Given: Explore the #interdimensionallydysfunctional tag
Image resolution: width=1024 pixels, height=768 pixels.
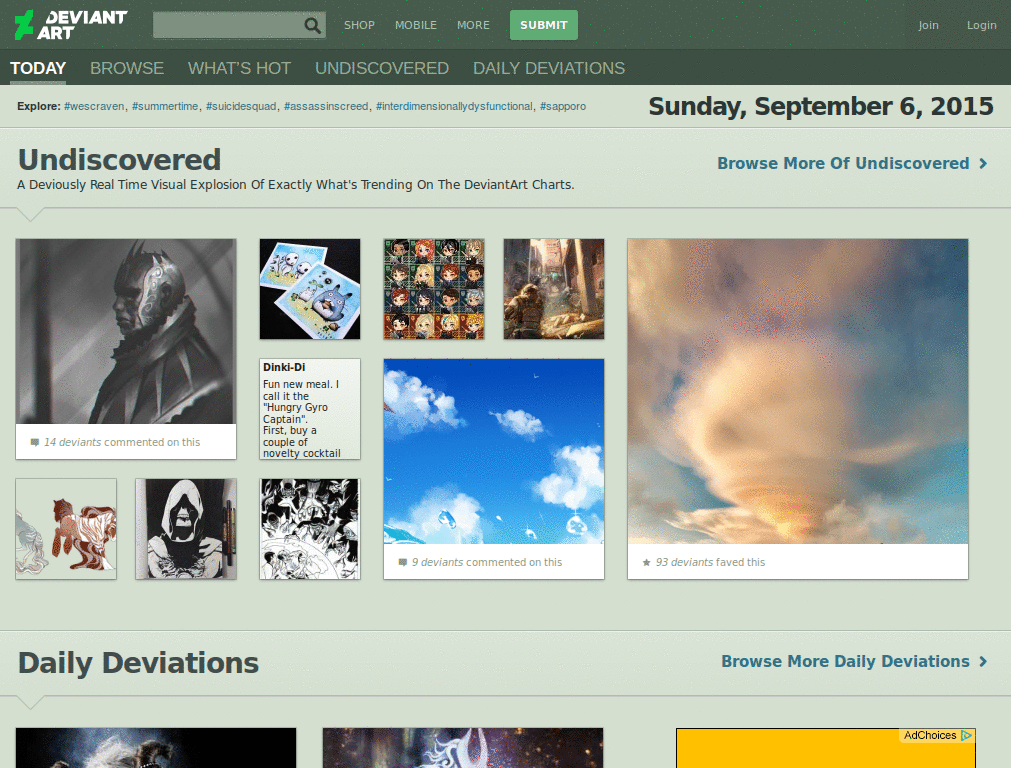Looking at the screenshot, I should click(454, 106).
